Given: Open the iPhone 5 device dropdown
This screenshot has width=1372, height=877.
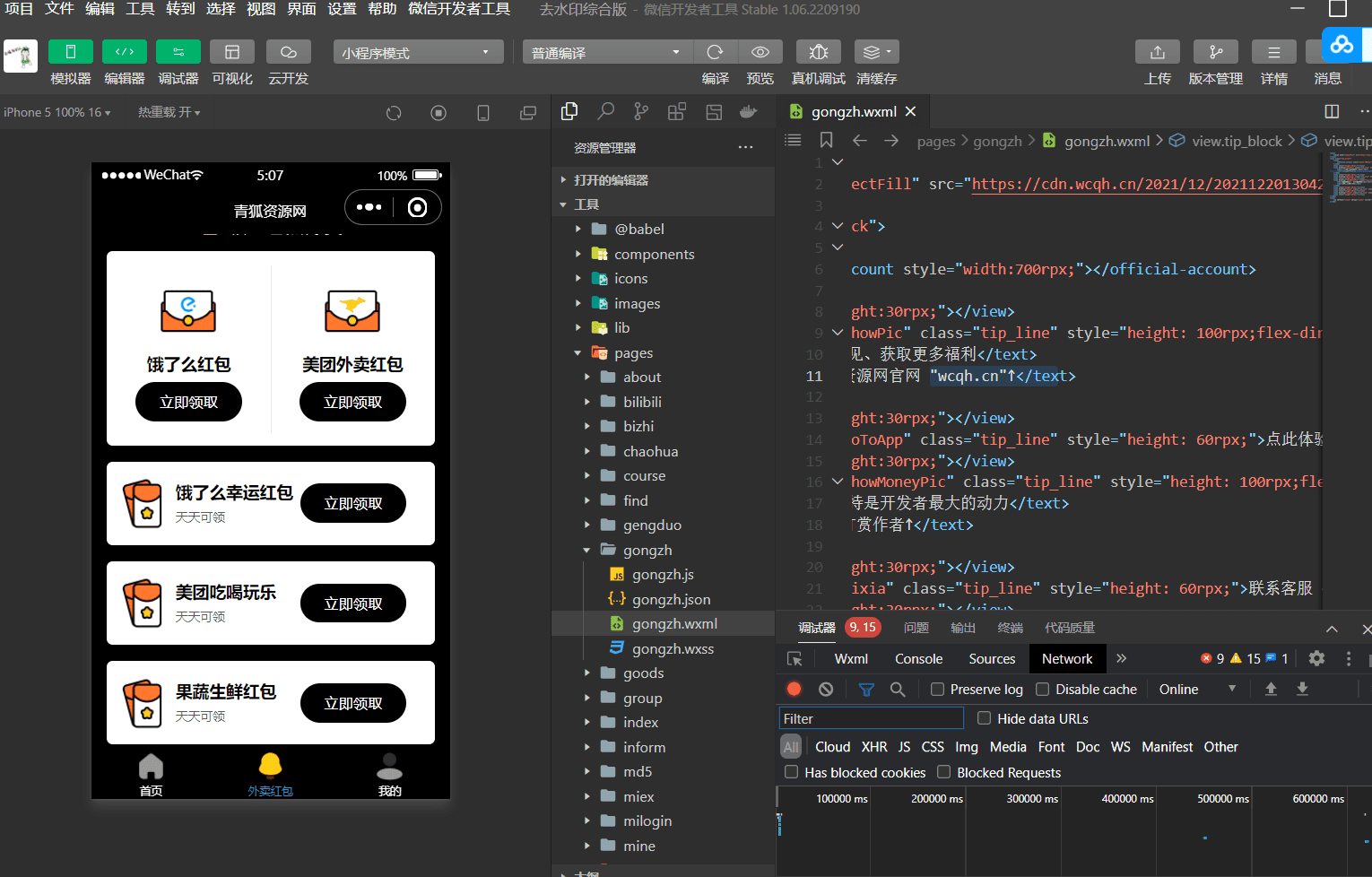Looking at the screenshot, I should (57, 112).
